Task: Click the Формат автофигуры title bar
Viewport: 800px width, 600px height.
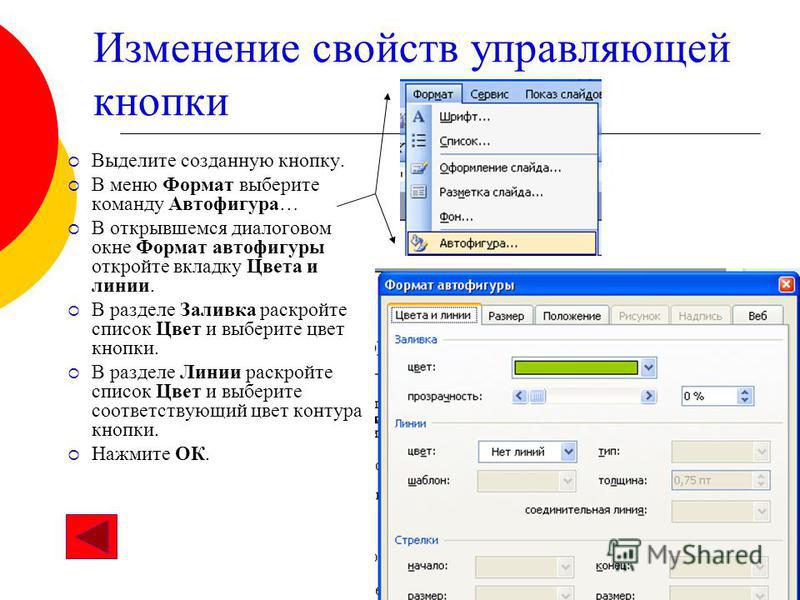Action: tap(587, 285)
